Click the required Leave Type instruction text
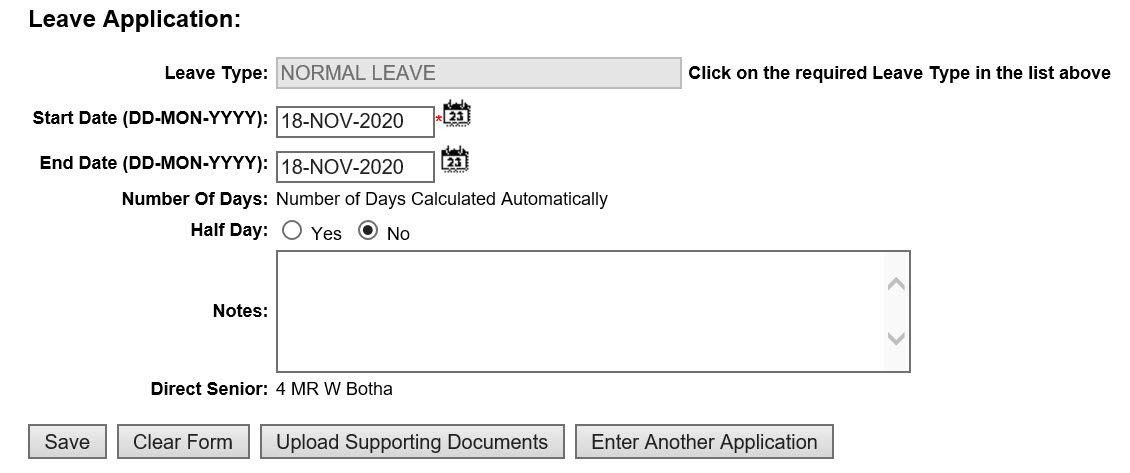Image resolution: width=1130 pixels, height=473 pixels. tap(899, 73)
